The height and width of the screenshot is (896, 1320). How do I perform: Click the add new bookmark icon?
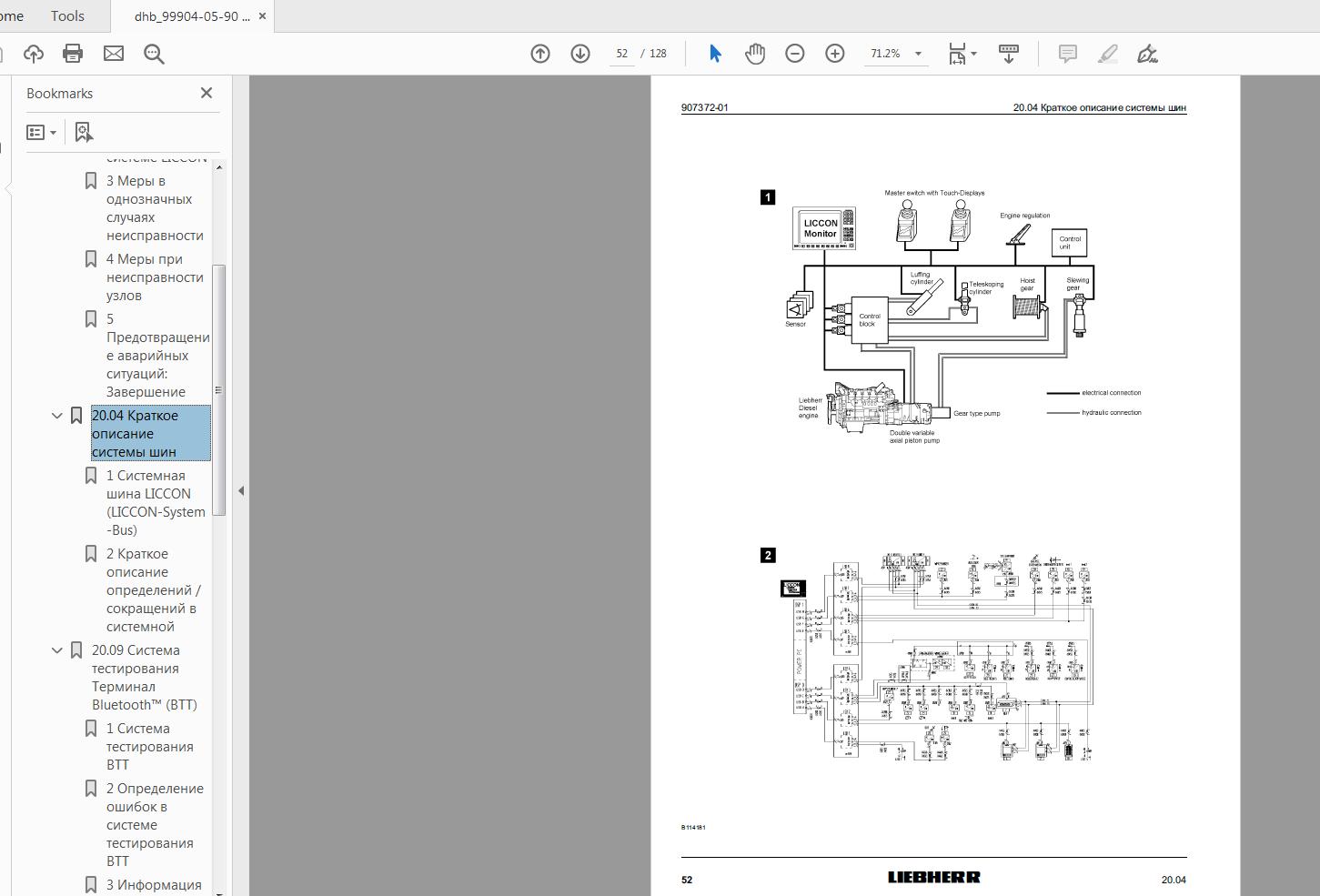tap(84, 133)
